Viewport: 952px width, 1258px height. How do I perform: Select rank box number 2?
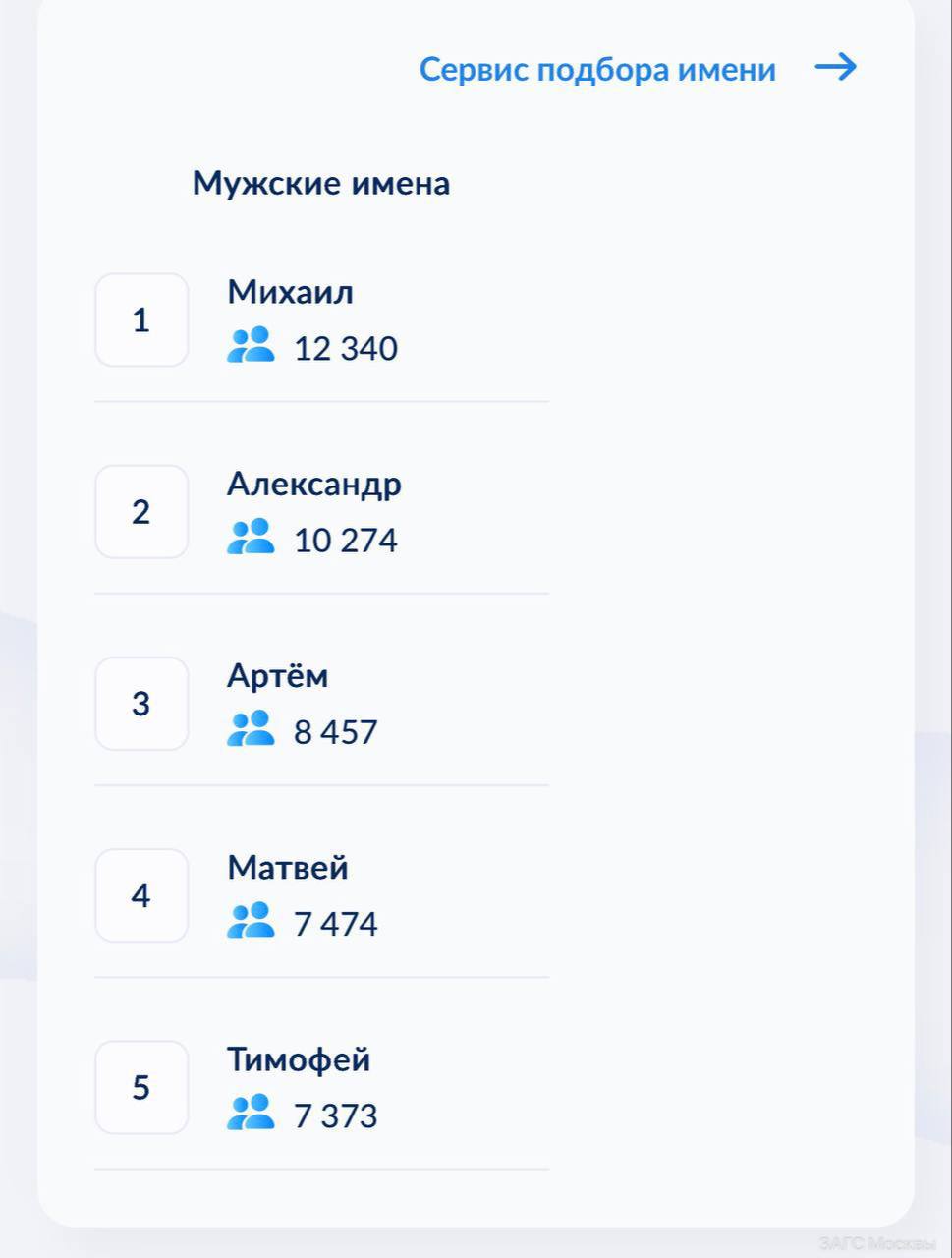click(141, 512)
